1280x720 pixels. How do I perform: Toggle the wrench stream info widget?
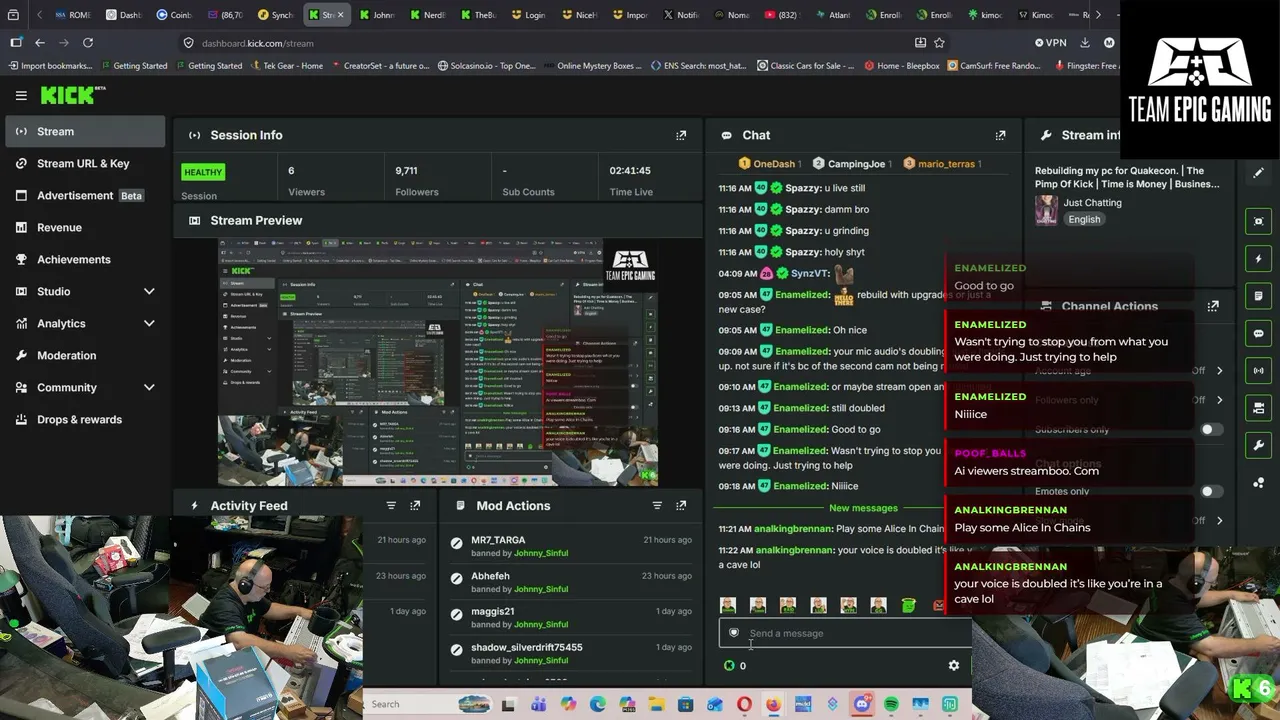point(1258,445)
